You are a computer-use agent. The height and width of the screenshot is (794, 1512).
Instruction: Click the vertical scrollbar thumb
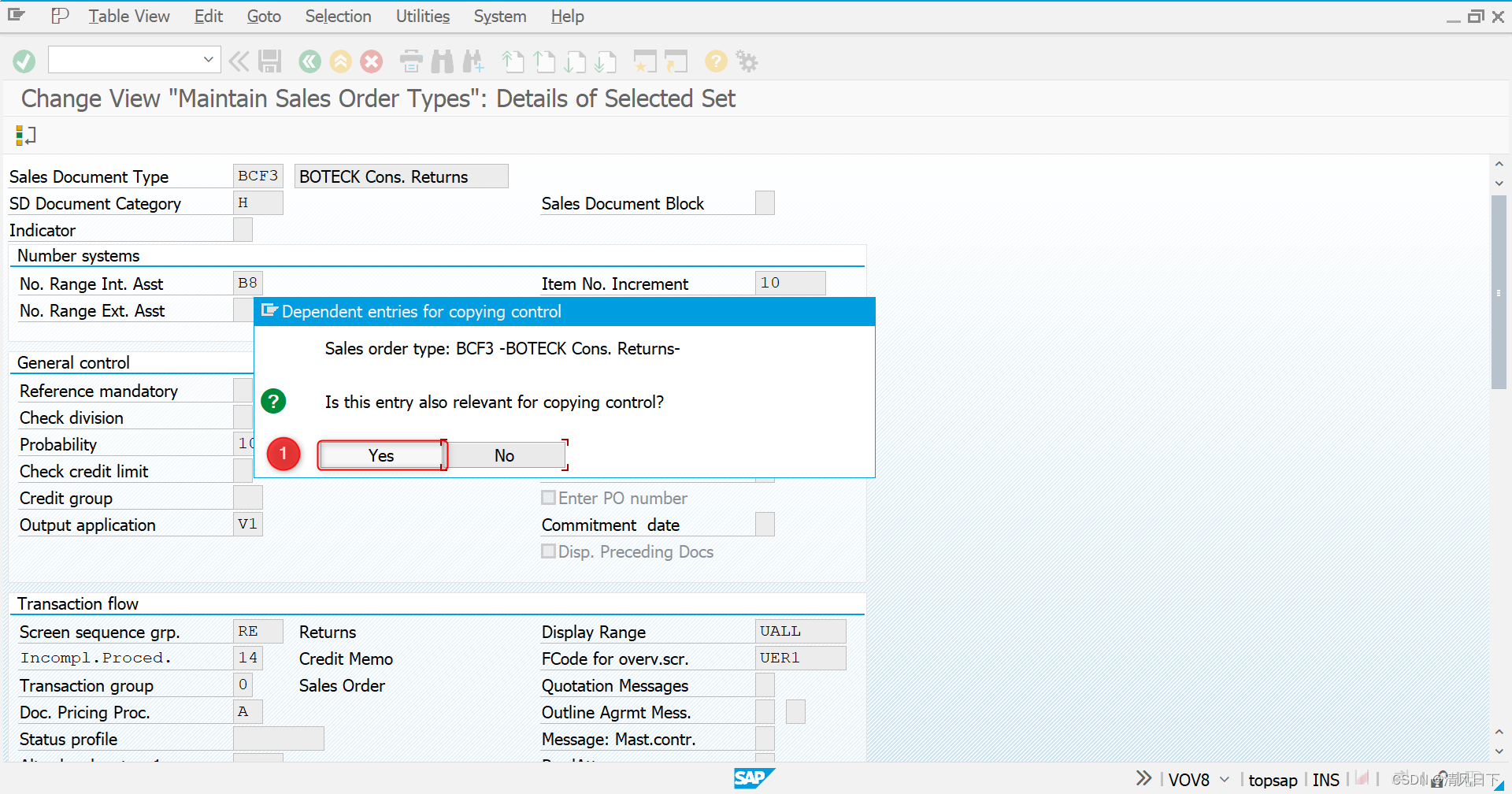point(1499,292)
